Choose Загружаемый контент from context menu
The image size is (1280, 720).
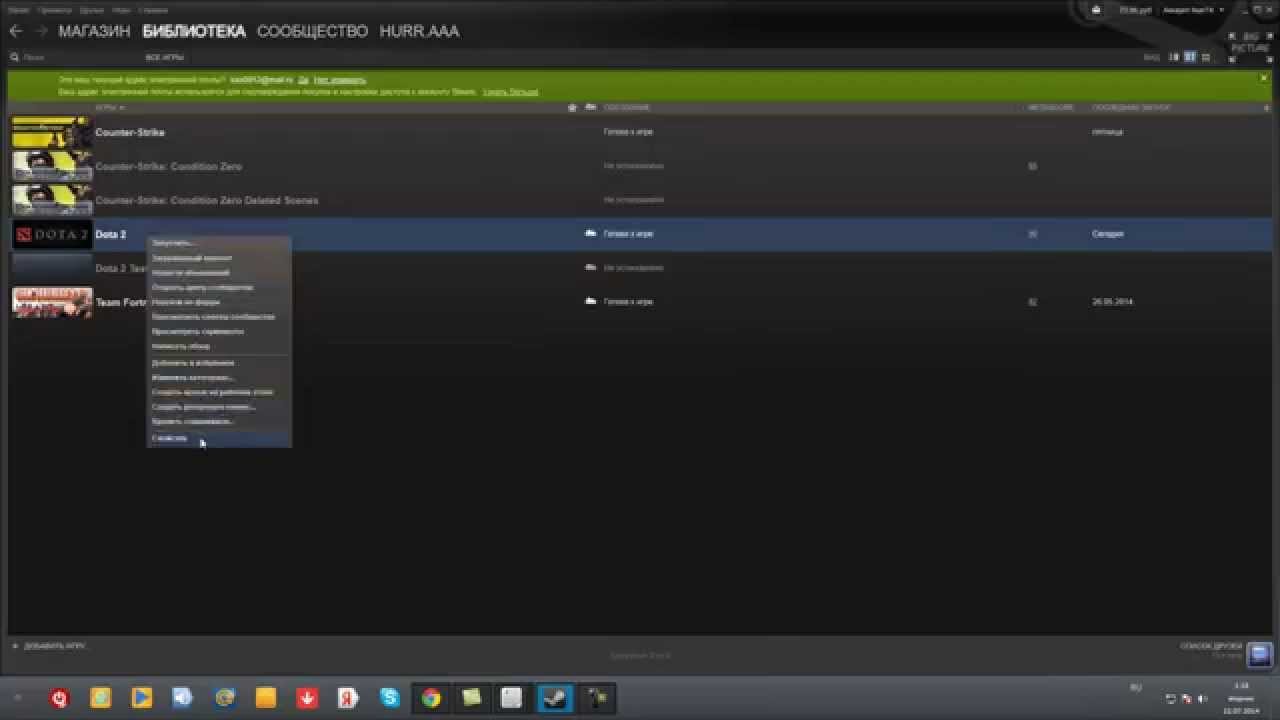coord(219,258)
